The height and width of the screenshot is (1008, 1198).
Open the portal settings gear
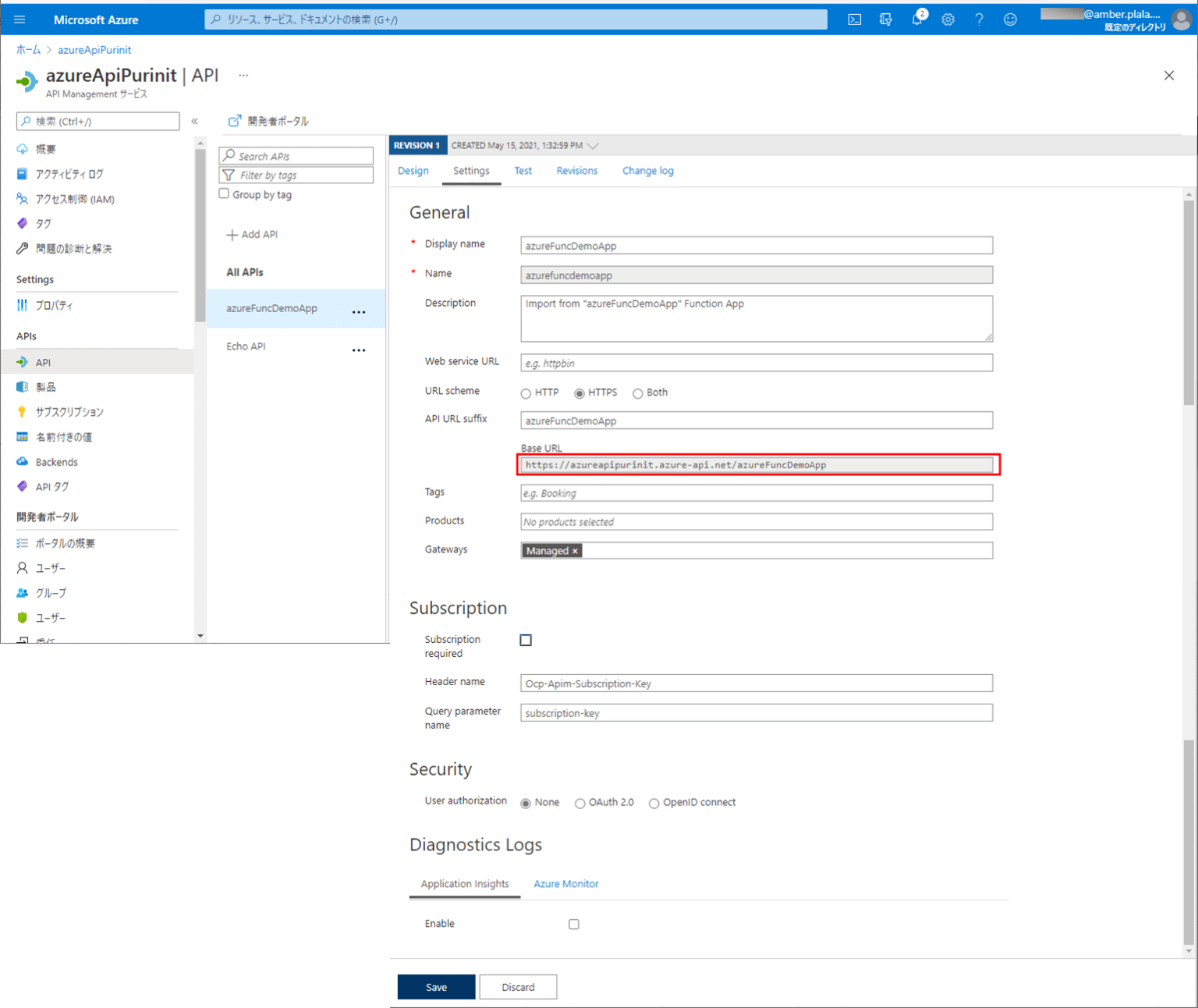click(x=948, y=20)
